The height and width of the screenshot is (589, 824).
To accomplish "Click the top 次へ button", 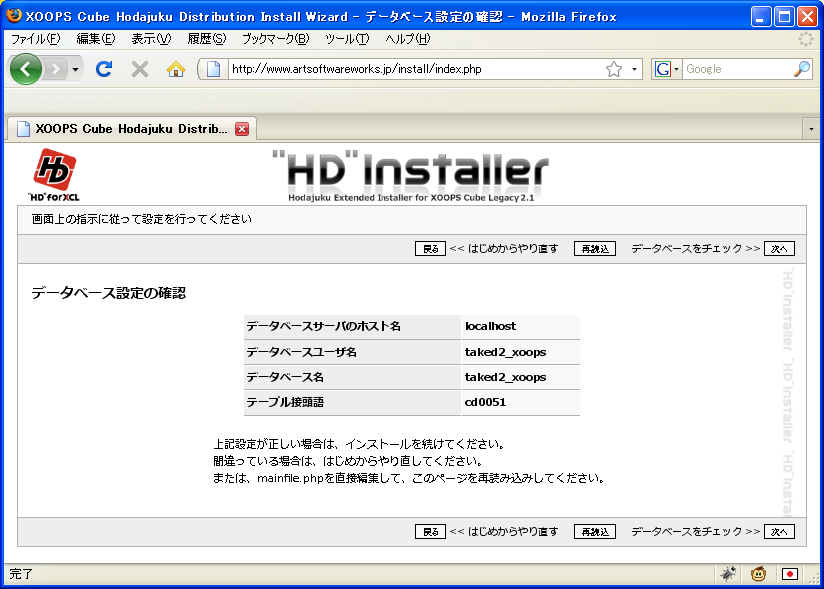I will [779, 249].
